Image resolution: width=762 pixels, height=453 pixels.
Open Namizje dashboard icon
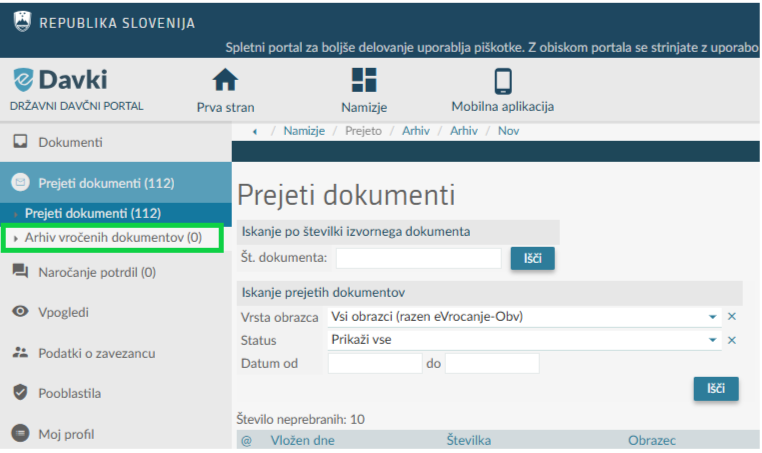point(364,81)
